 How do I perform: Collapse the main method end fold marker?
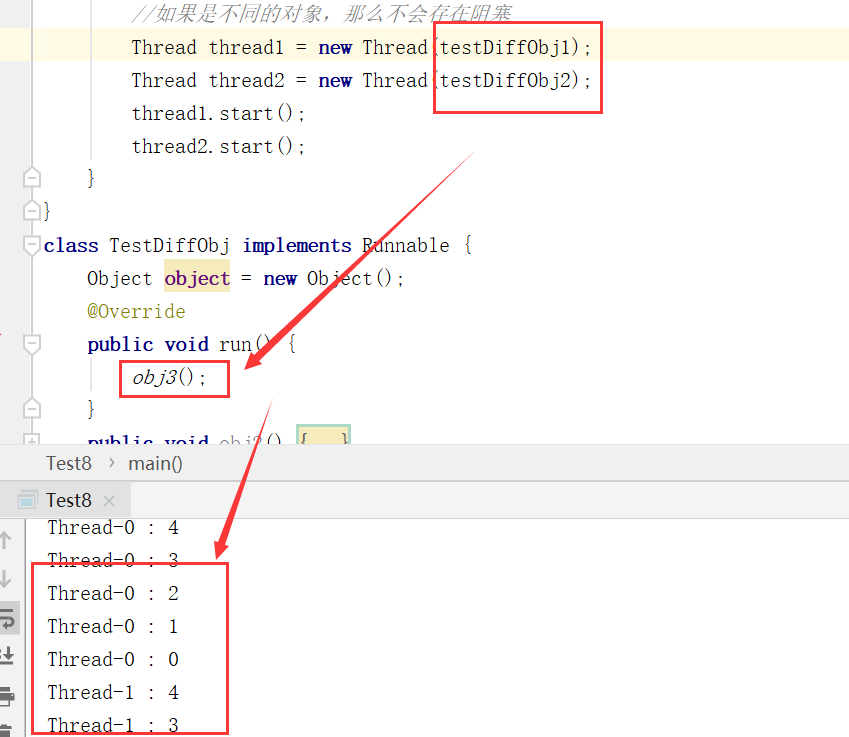click(32, 177)
